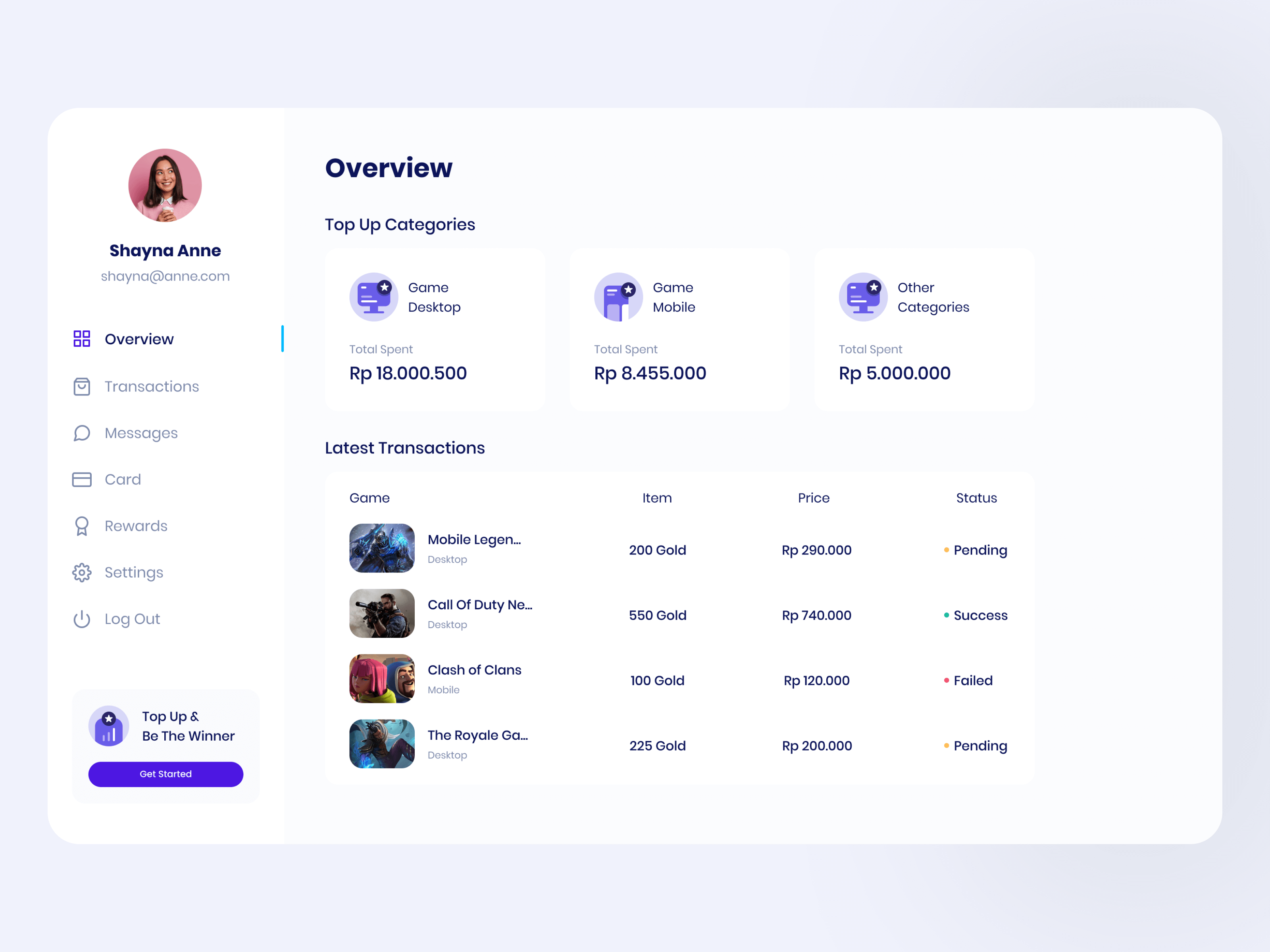Click the shayna@anne.com email address
This screenshot has width=1270, height=952.
[x=165, y=276]
